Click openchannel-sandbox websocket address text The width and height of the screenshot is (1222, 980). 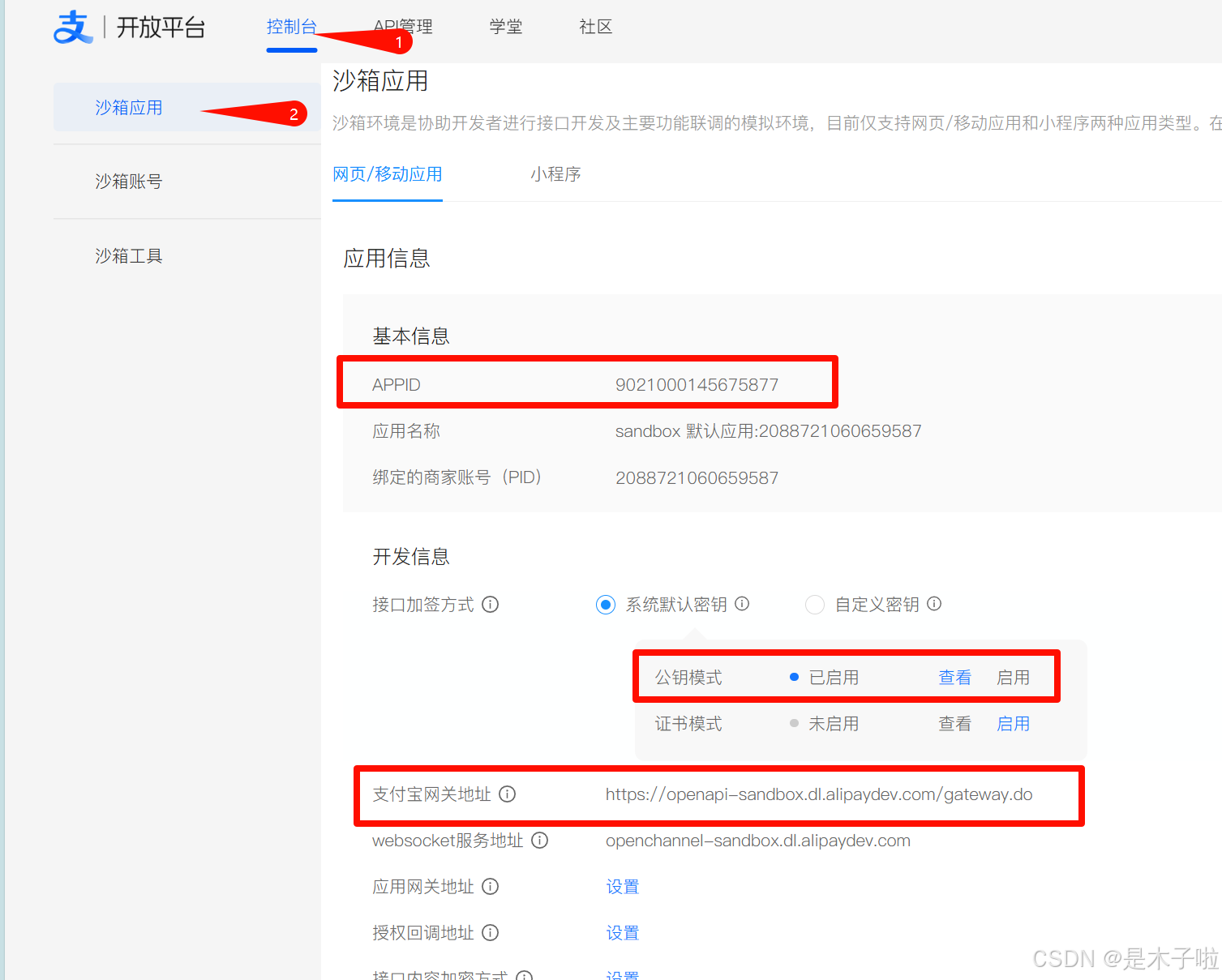click(x=758, y=841)
